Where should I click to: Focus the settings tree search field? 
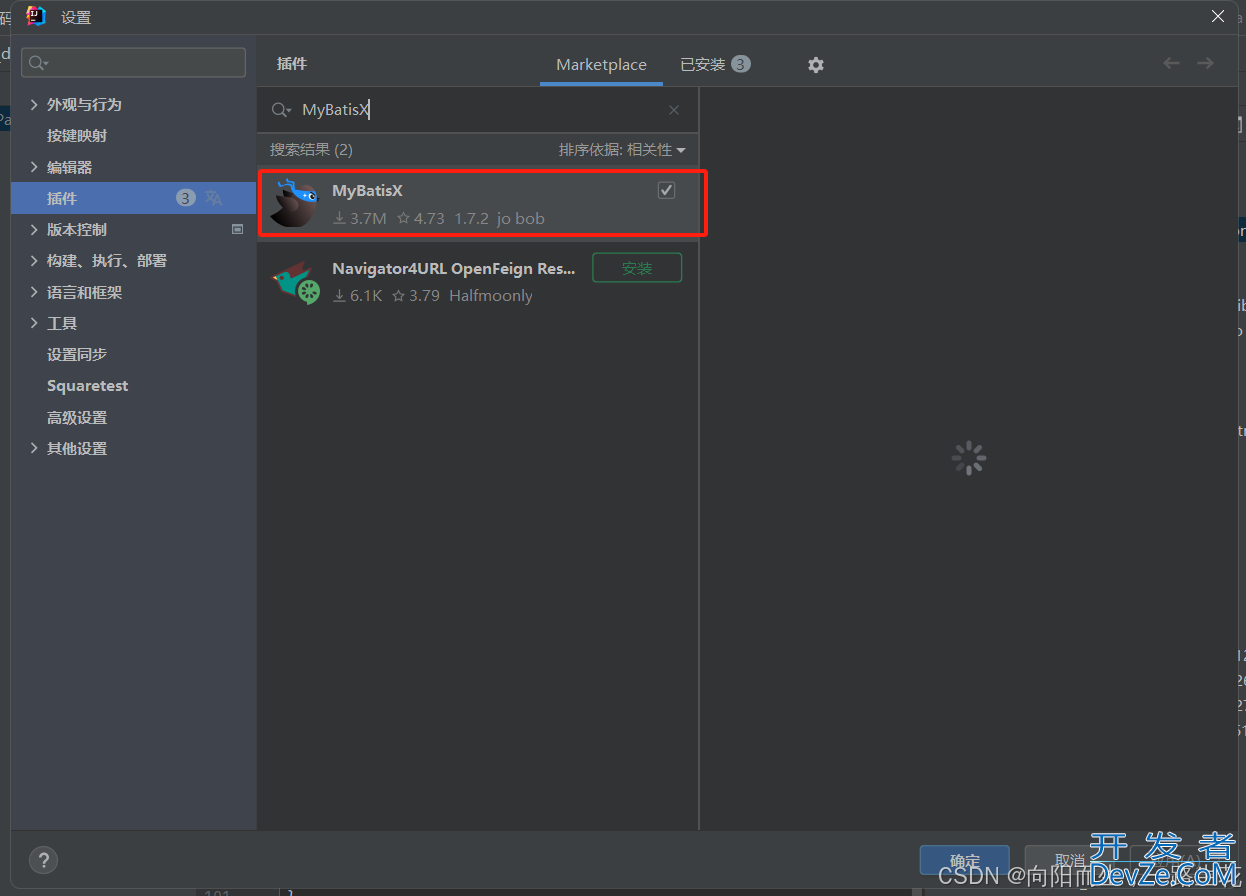[x=133, y=63]
